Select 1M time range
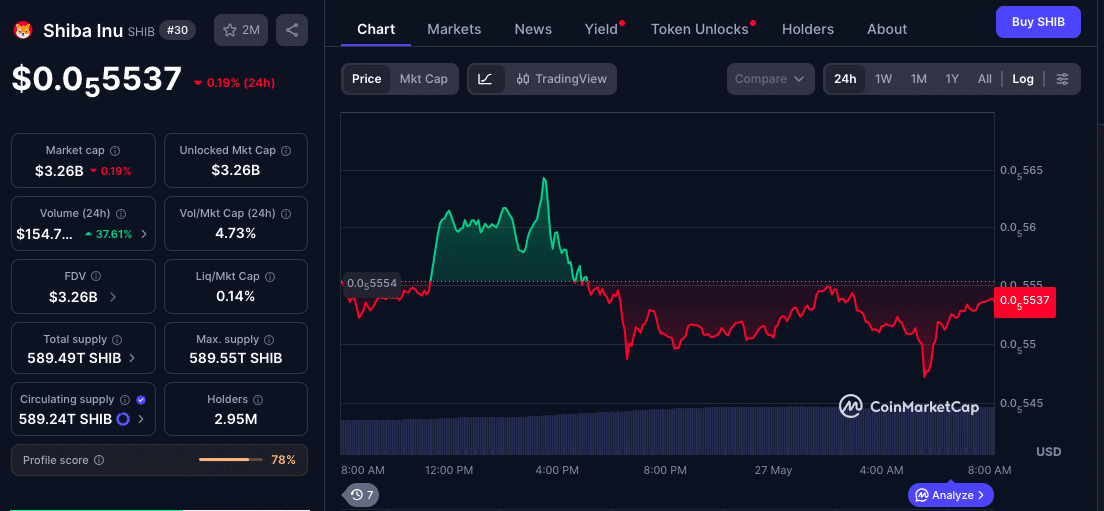Viewport: 1104px width, 511px height. pyautogui.click(x=918, y=79)
